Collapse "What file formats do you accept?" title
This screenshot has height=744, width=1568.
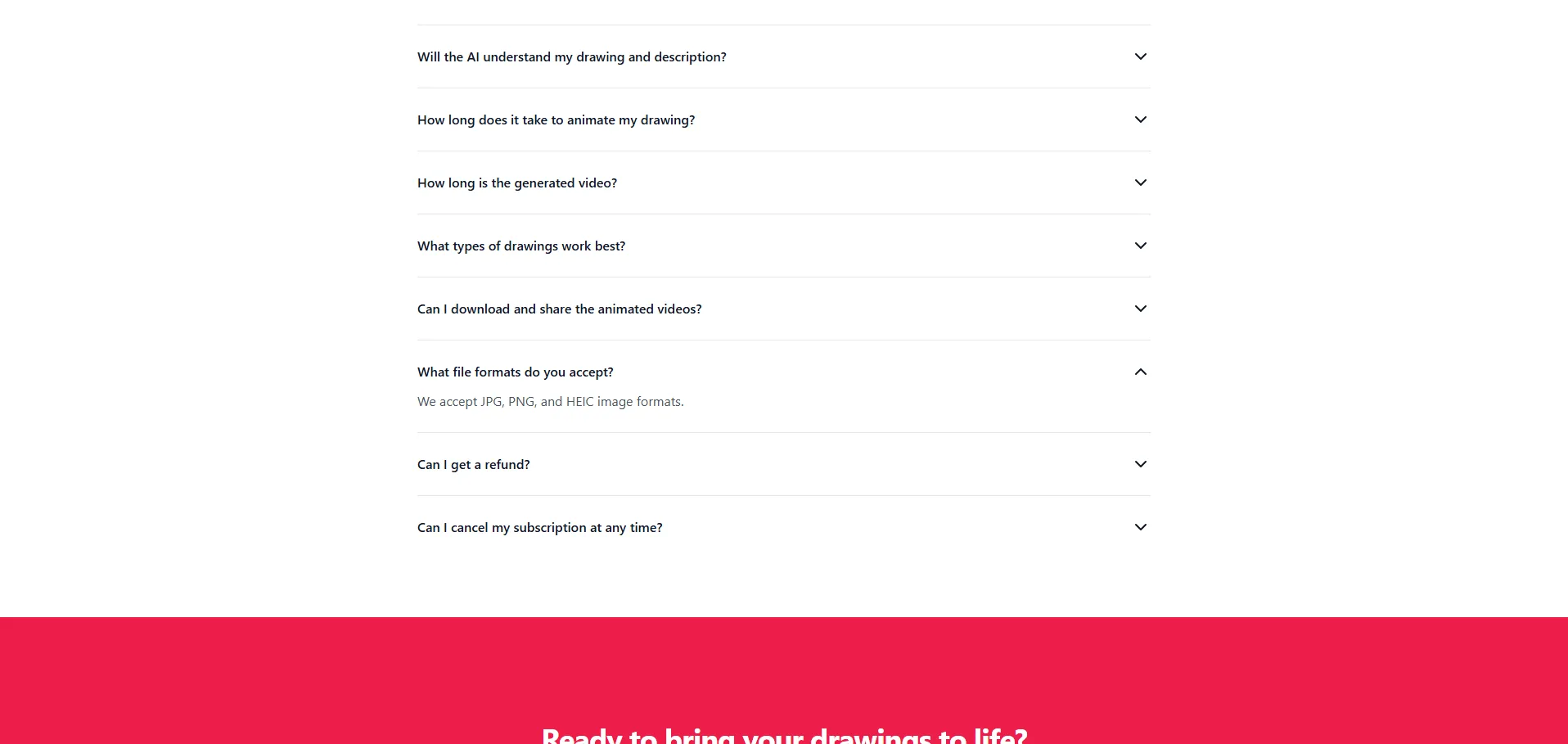click(515, 372)
